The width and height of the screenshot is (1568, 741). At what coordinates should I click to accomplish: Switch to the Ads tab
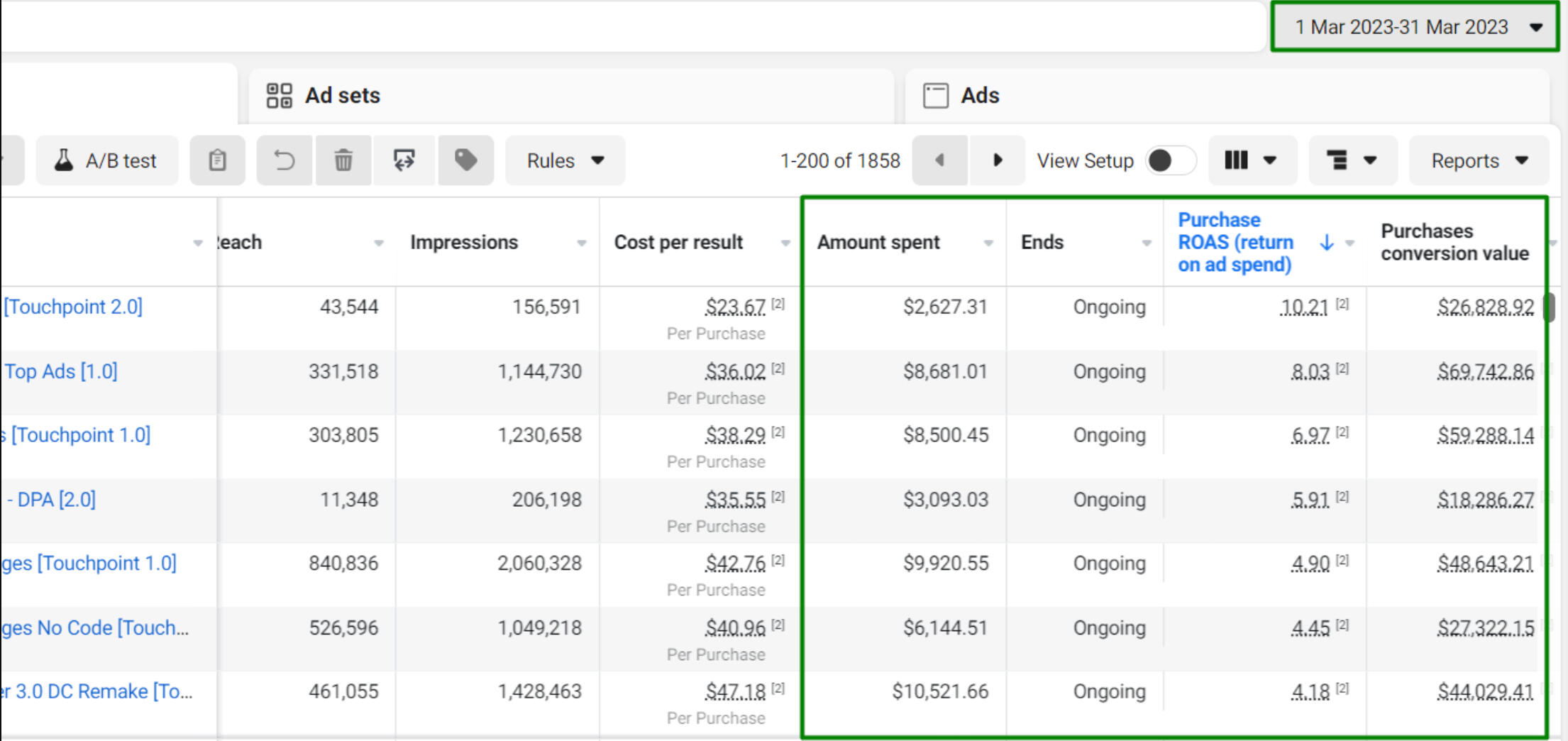(979, 95)
